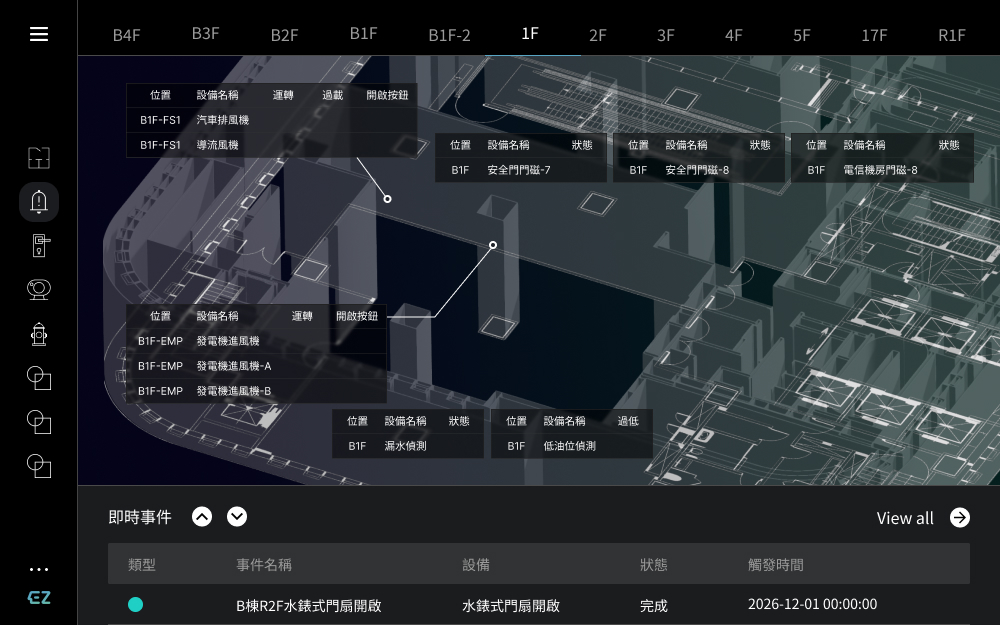The image size is (1000, 625).
Task: Expand events with the down chevron
Action: coord(237,517)
